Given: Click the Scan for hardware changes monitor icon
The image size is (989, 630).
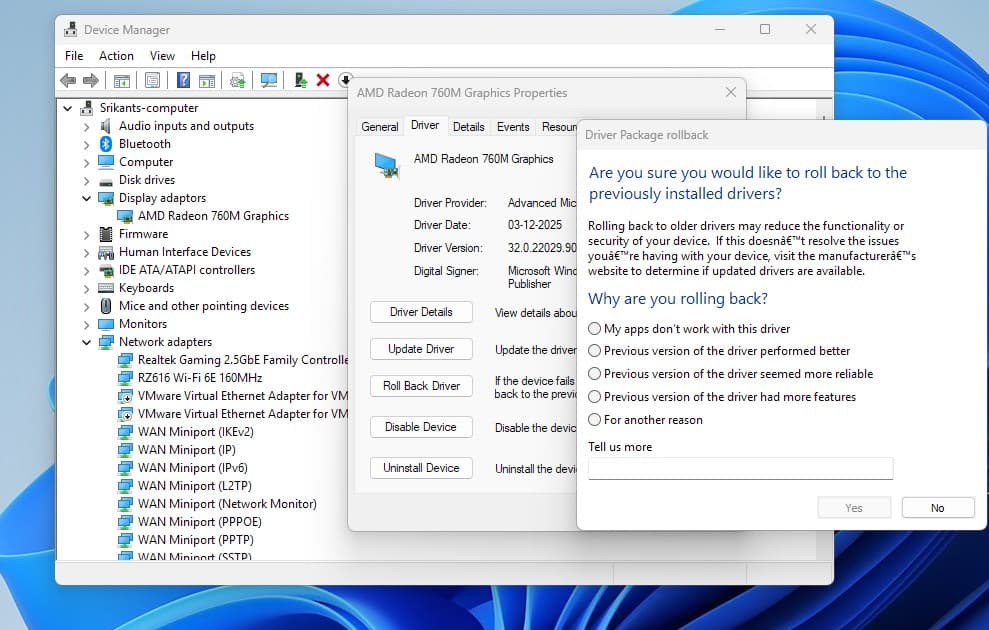Looking at the screenshot, I should pos(269,80).
